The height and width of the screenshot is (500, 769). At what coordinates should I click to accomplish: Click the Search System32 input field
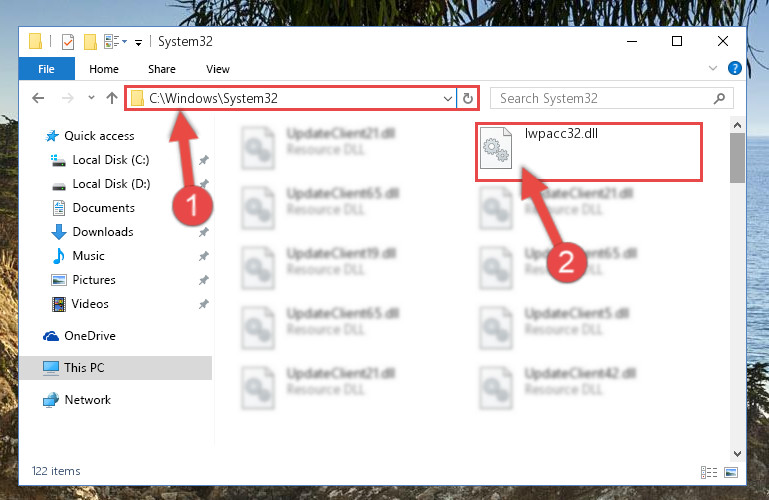click(x=612, y=99)
